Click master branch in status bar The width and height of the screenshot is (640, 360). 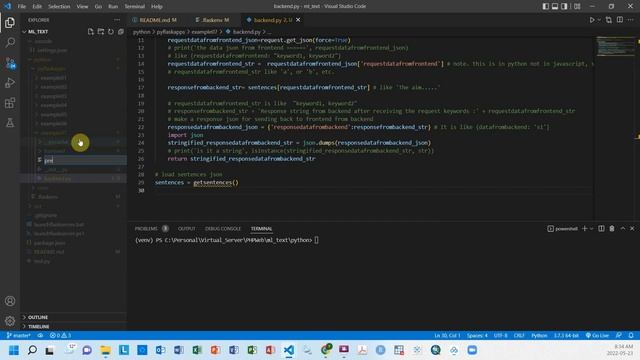19,336
